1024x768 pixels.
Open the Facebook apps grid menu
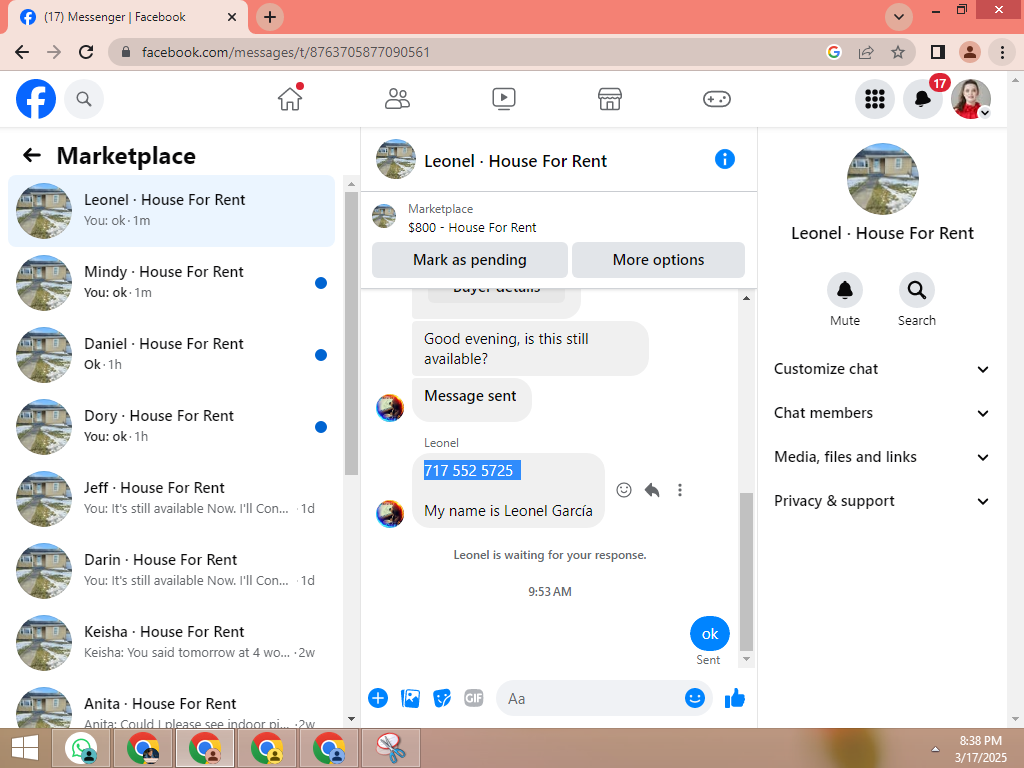(x=874, y=99)
